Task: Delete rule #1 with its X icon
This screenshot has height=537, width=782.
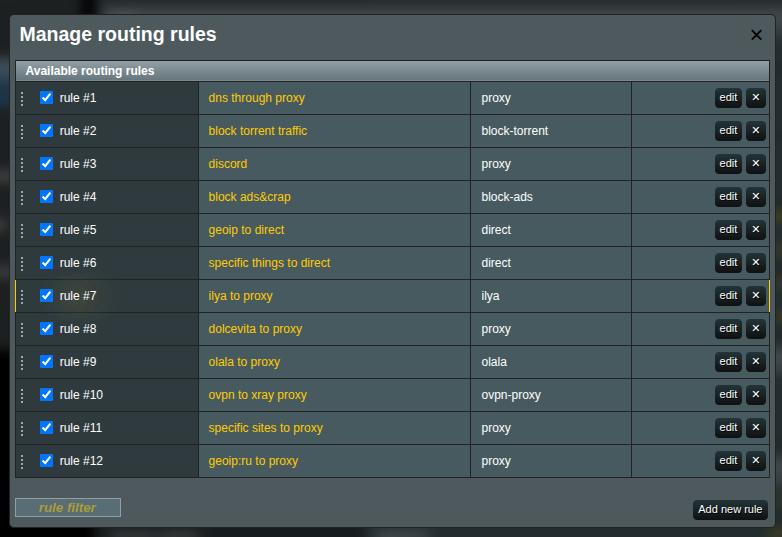Action: click(755, 98)
